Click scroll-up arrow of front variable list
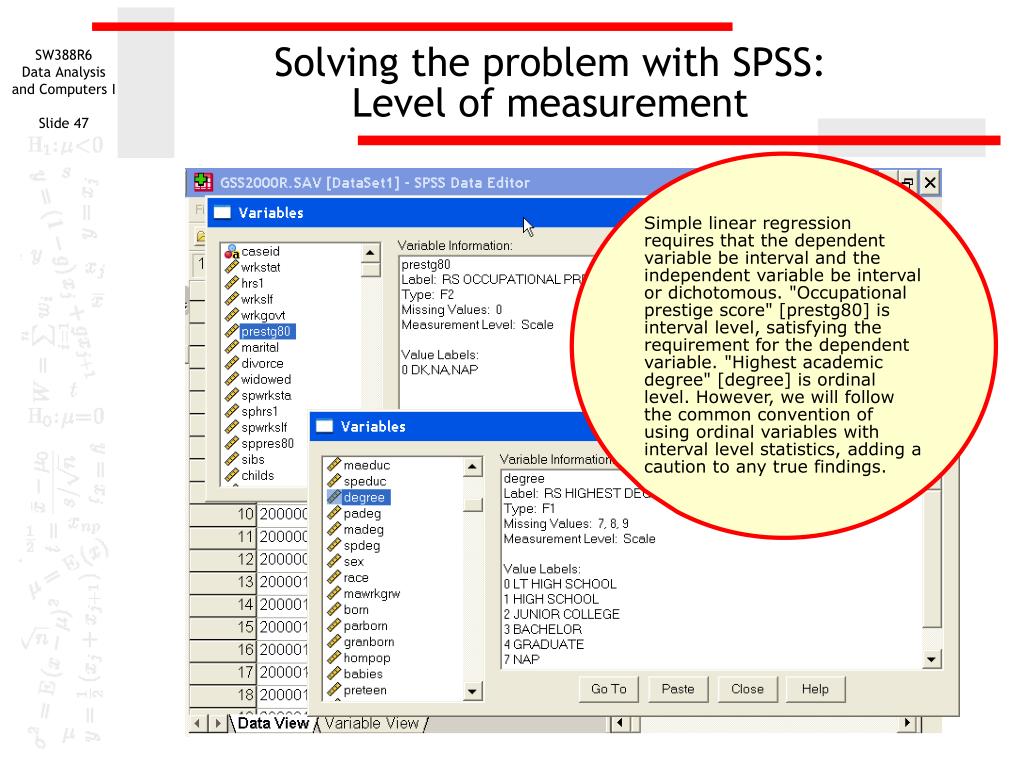This screenshot has height=768, width=1024. [x=473, y=466]
